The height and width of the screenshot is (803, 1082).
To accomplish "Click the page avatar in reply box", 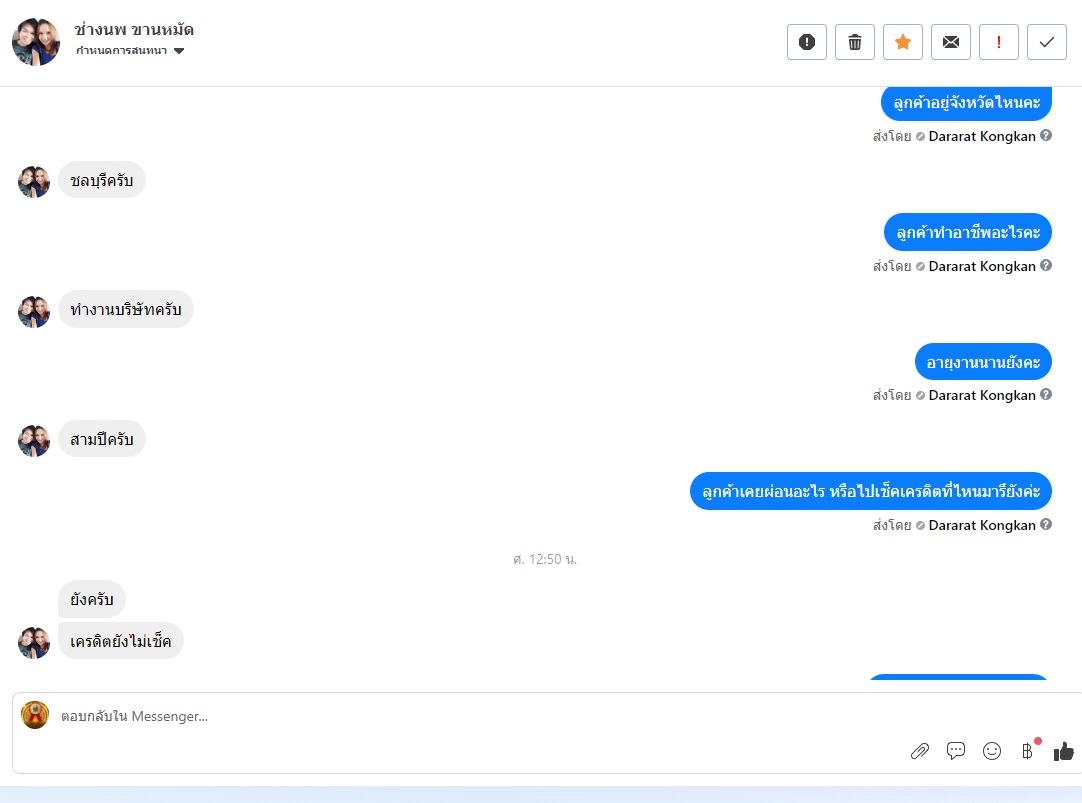I will [35, 715].
